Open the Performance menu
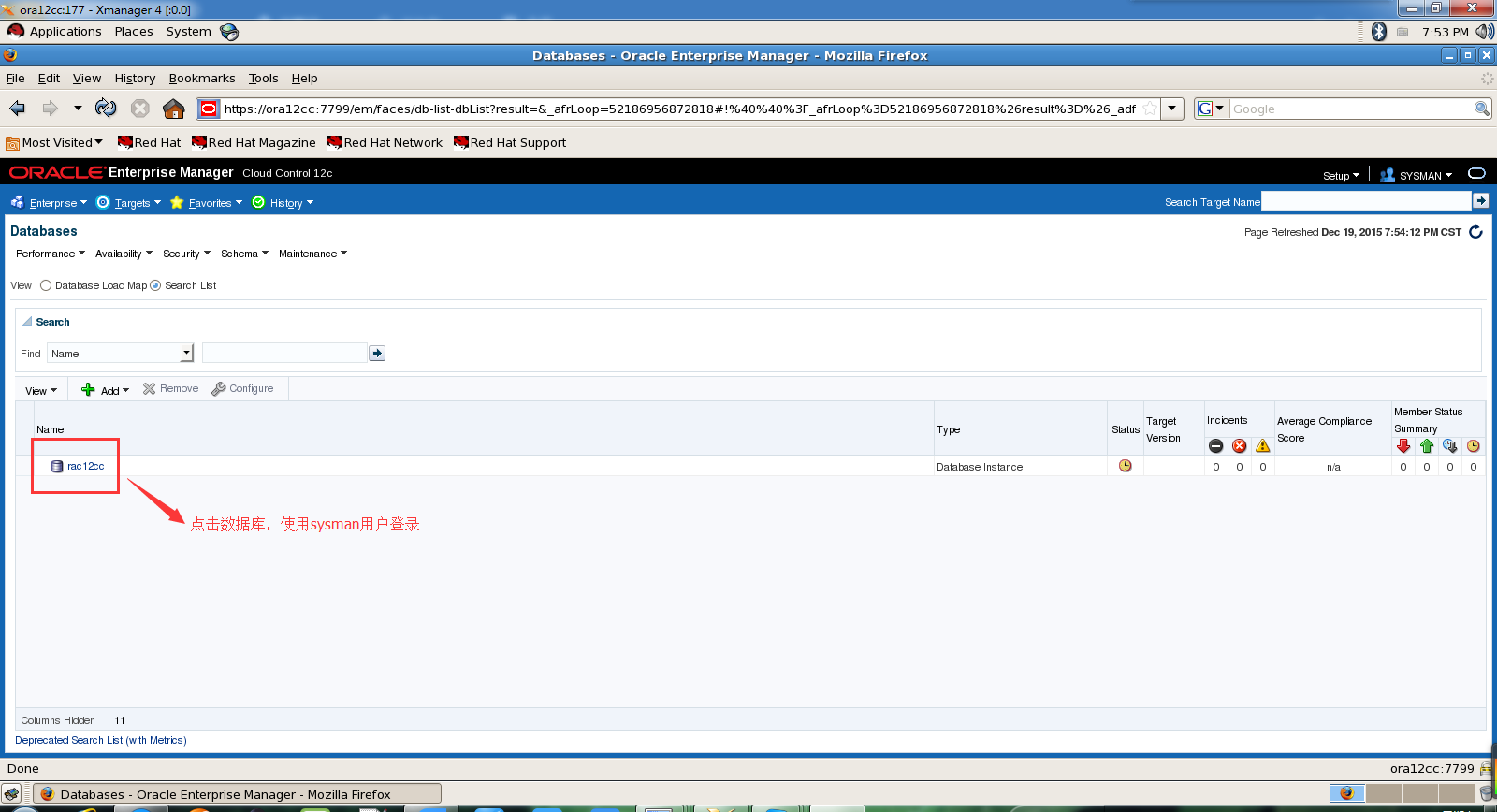This screenshot has width=1497, height=812. pos(51,254)
